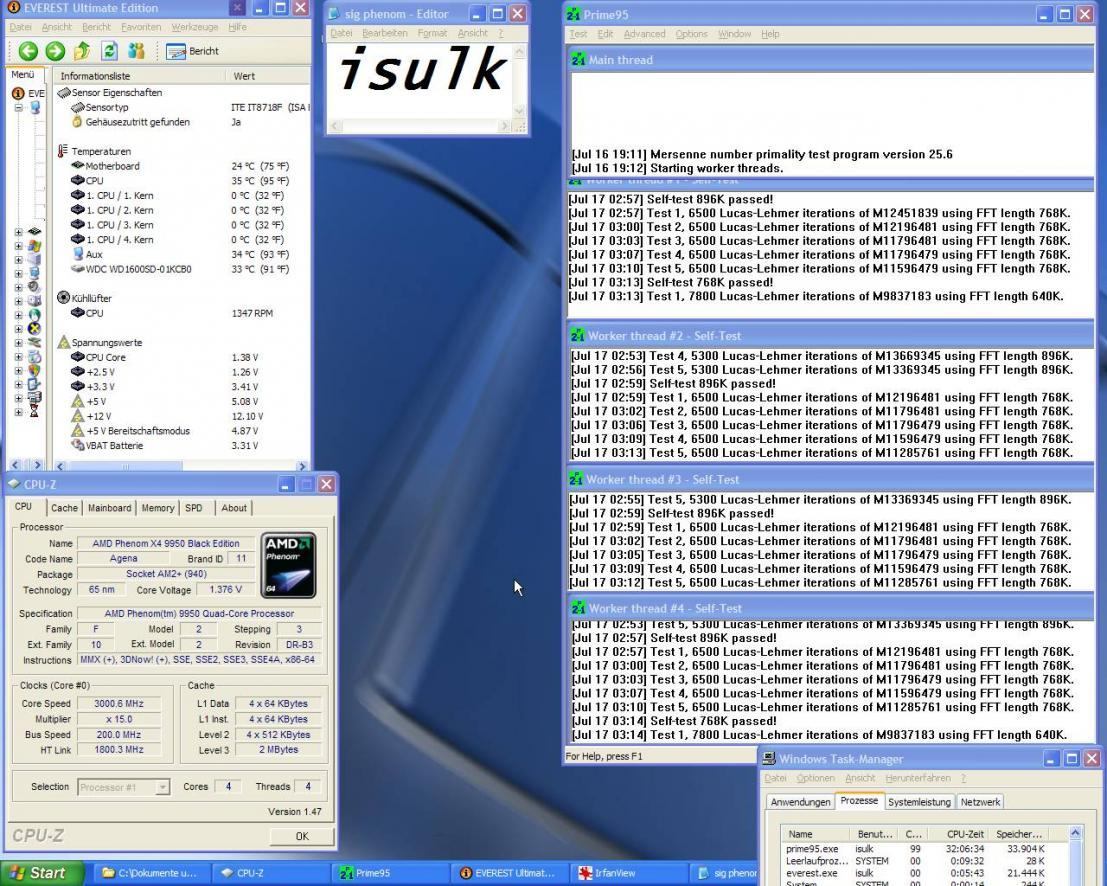Click the Wert column header in EVEREST
The image size is (1107, 886).
tap(268, 76)
